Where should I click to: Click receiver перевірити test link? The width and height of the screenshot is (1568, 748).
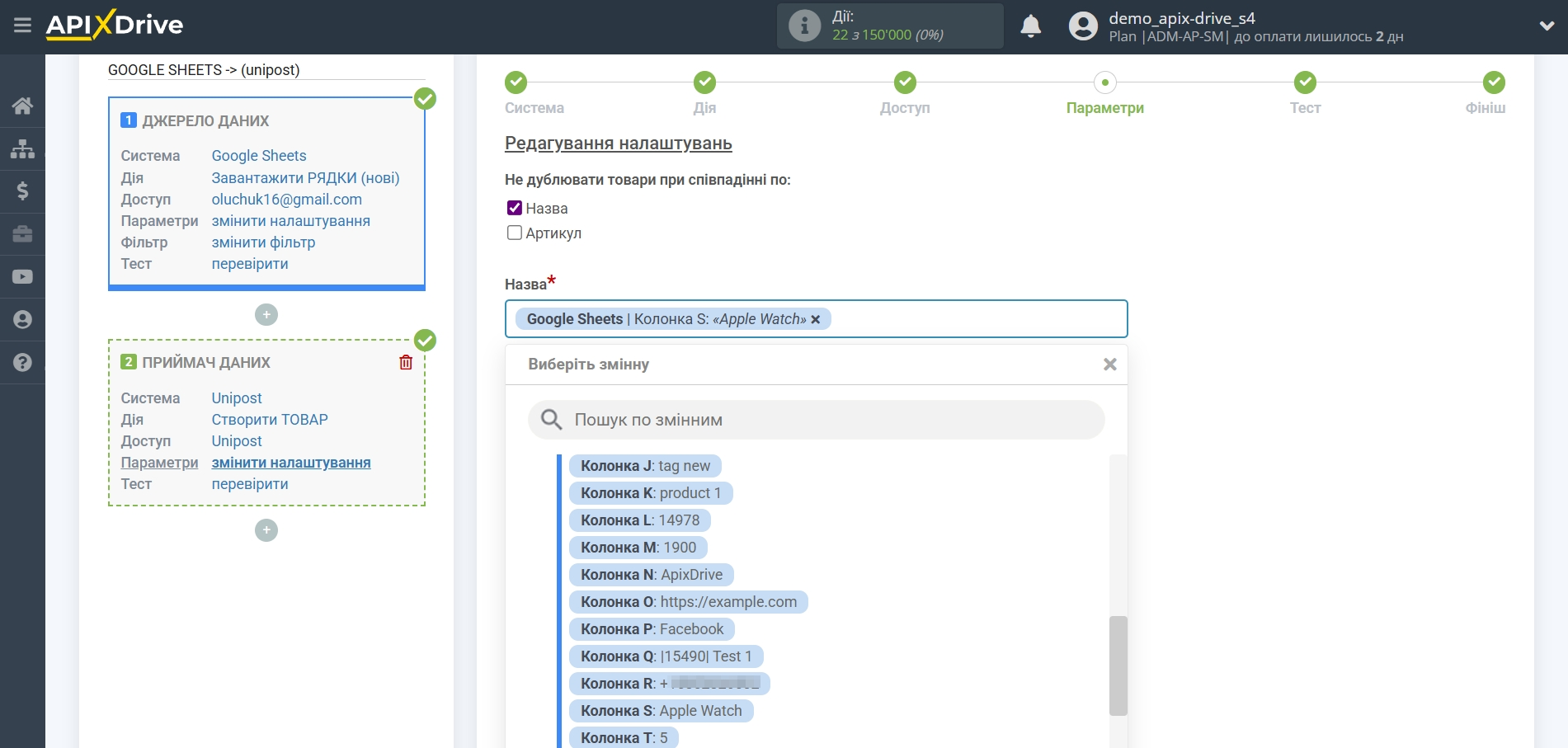250,484
